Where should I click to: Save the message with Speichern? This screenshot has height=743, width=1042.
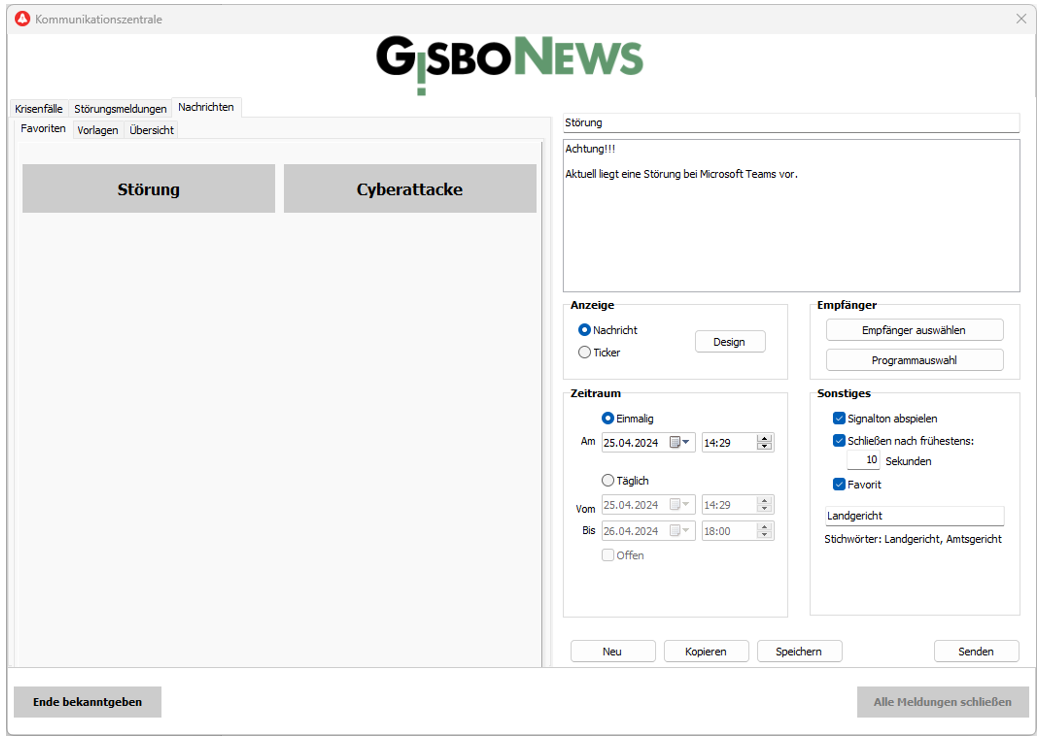coord(799,651)
